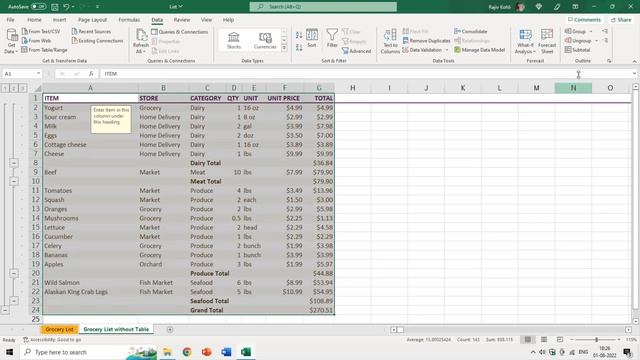Screen dimensions: 640x360
Task: Launch Text to Columns wizard
Action: click(390, 41)
